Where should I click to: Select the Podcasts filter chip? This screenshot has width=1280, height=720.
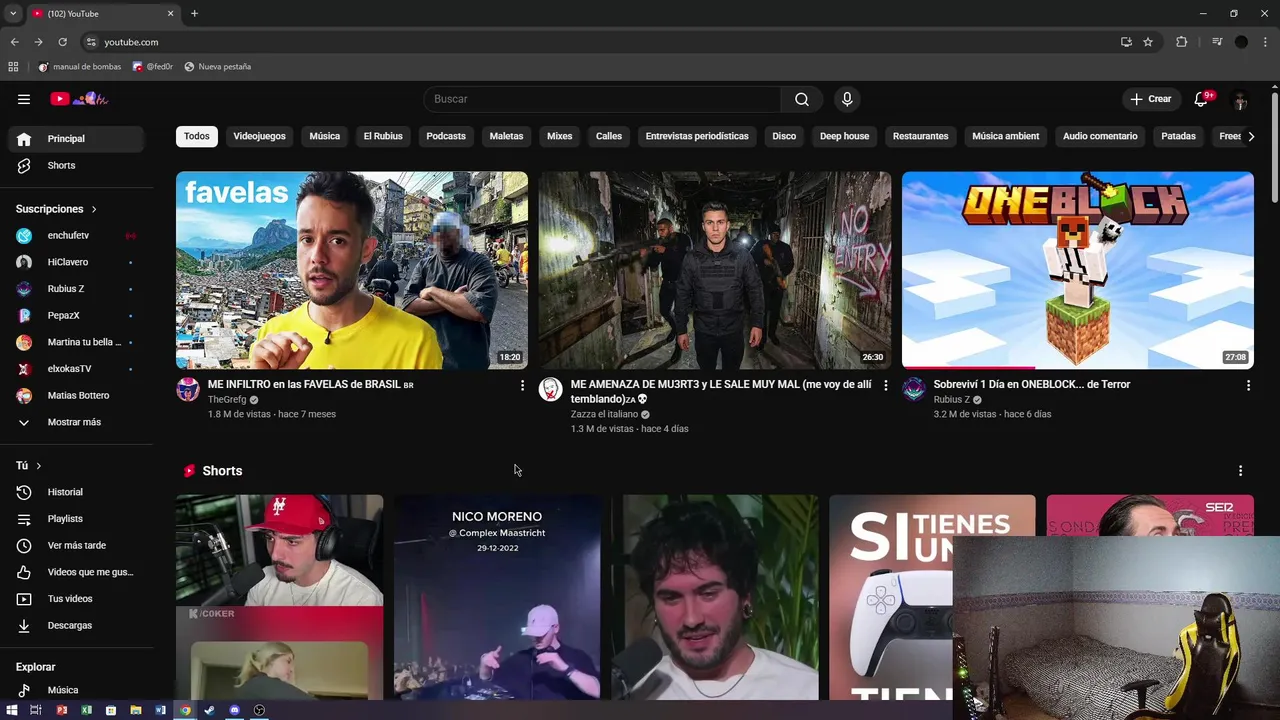click(x=446, y=136)
